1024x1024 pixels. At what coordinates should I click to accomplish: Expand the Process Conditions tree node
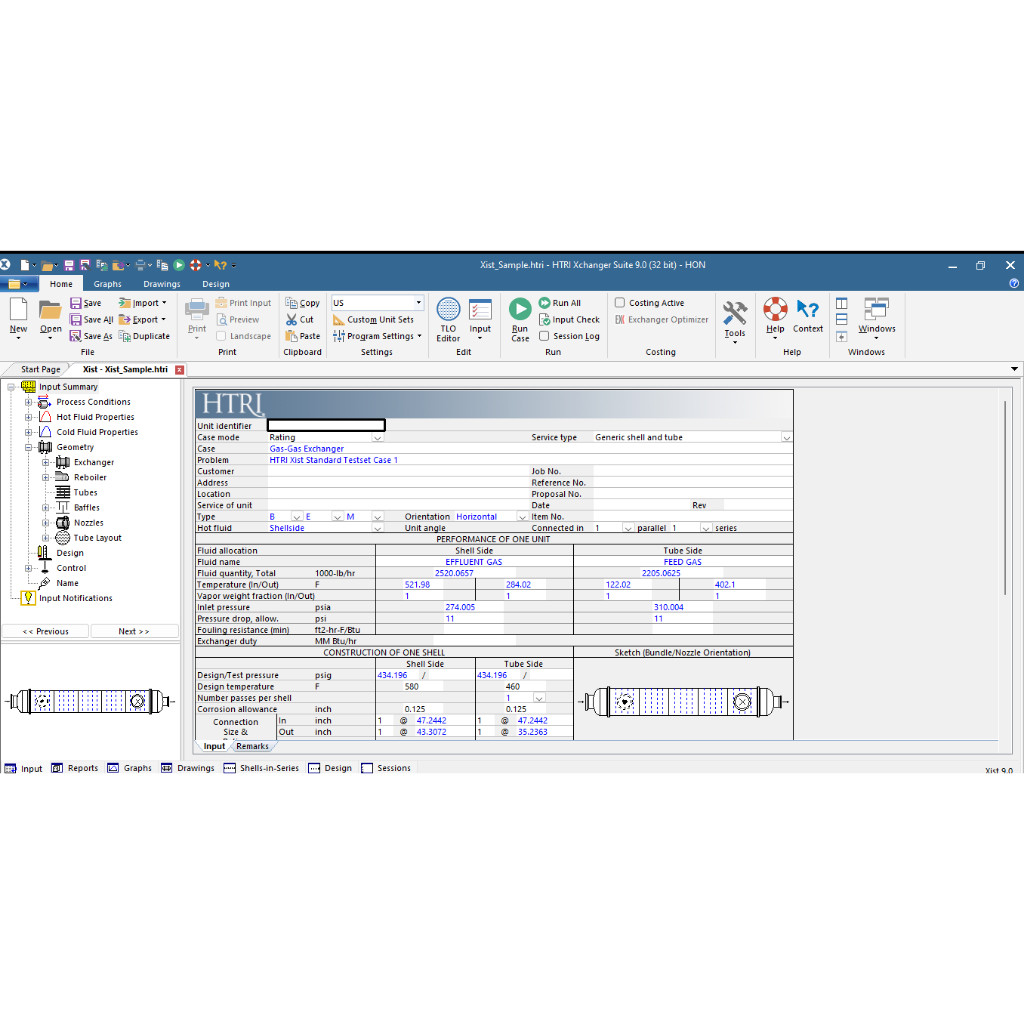pos(28,402)
